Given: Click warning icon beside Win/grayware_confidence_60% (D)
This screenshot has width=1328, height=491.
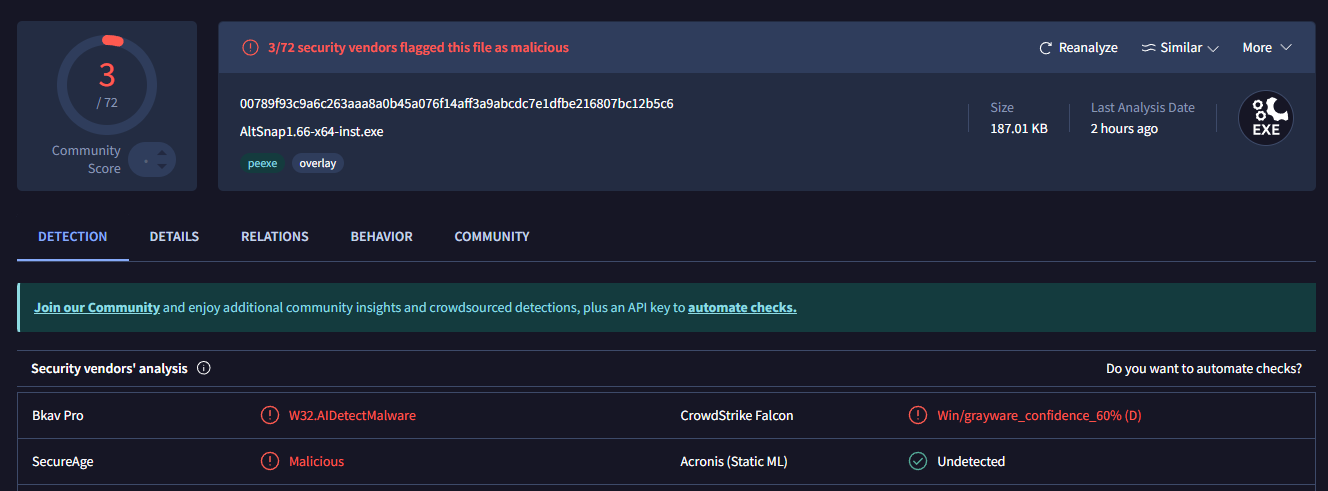Looking at the screenshot, I should click(917, 415).
